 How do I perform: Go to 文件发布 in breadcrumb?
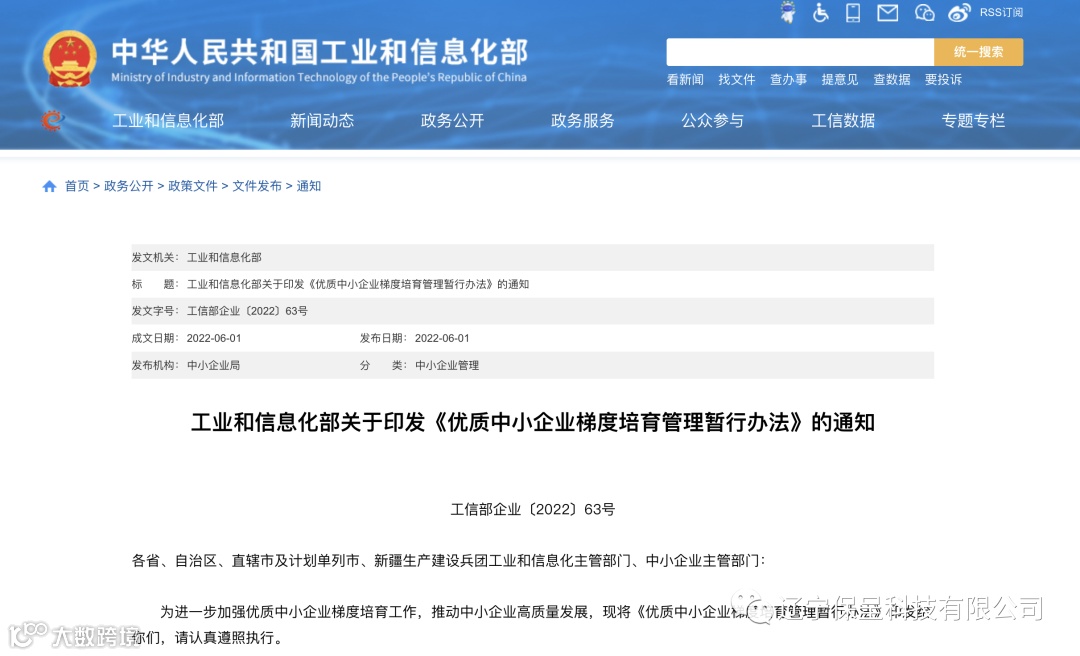coord(257,186)
